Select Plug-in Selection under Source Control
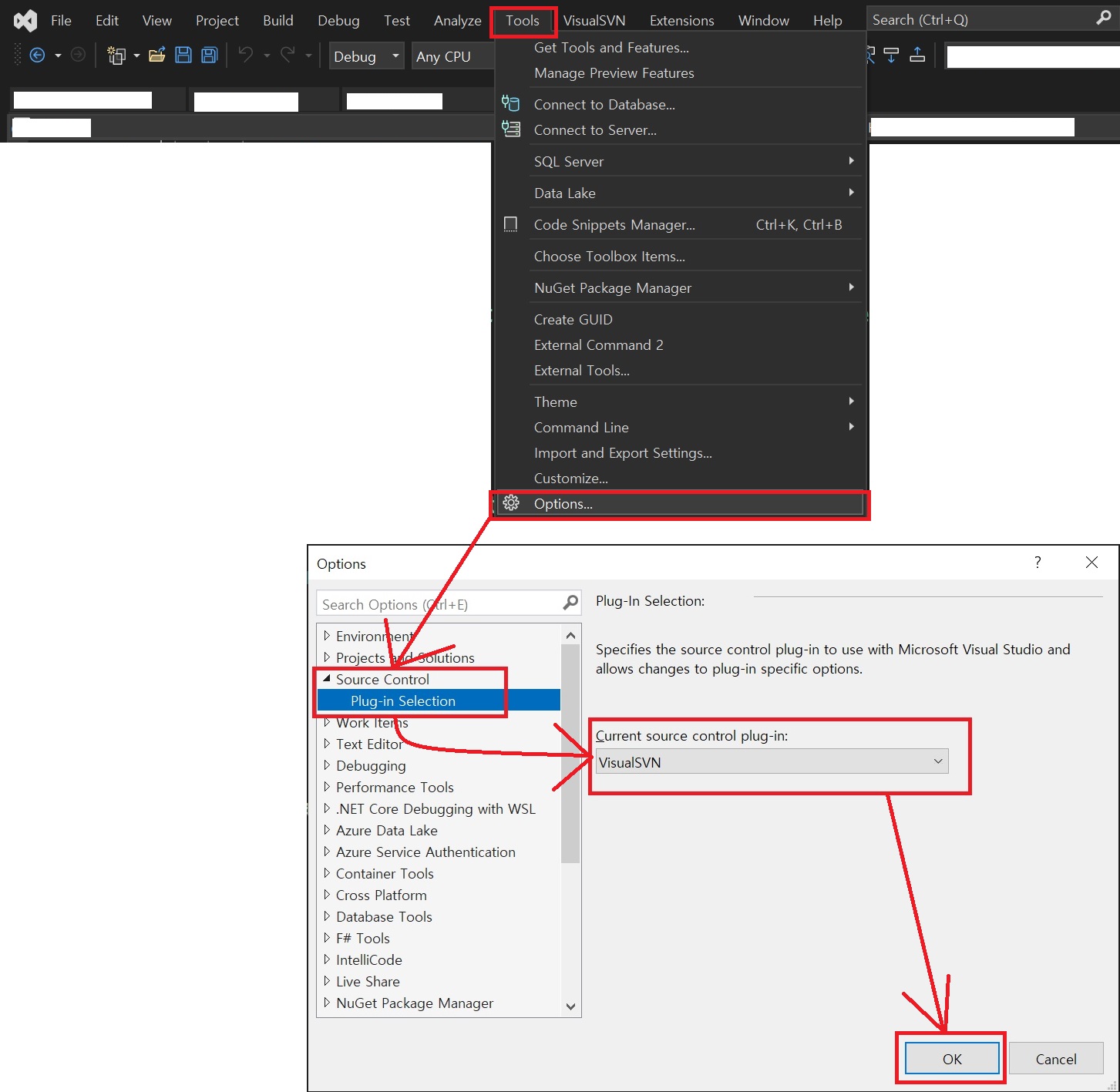Image resolution: width=1120 pixels, height=1092 pixels. pos(402,701)
